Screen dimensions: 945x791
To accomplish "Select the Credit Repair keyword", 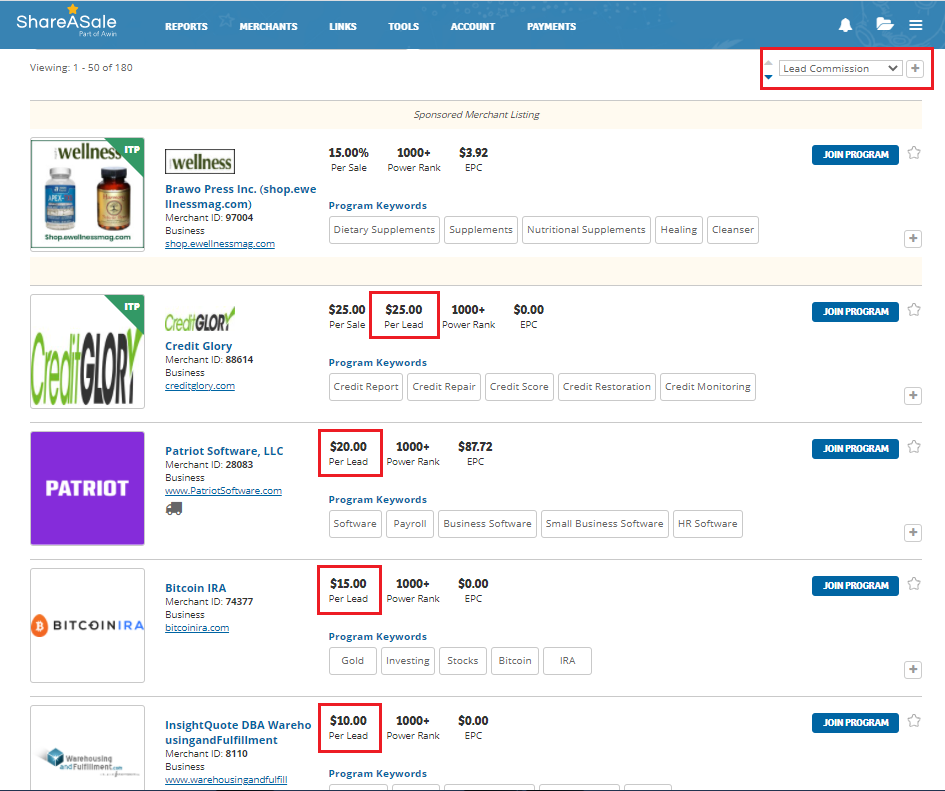I will [x=444, y=386].
